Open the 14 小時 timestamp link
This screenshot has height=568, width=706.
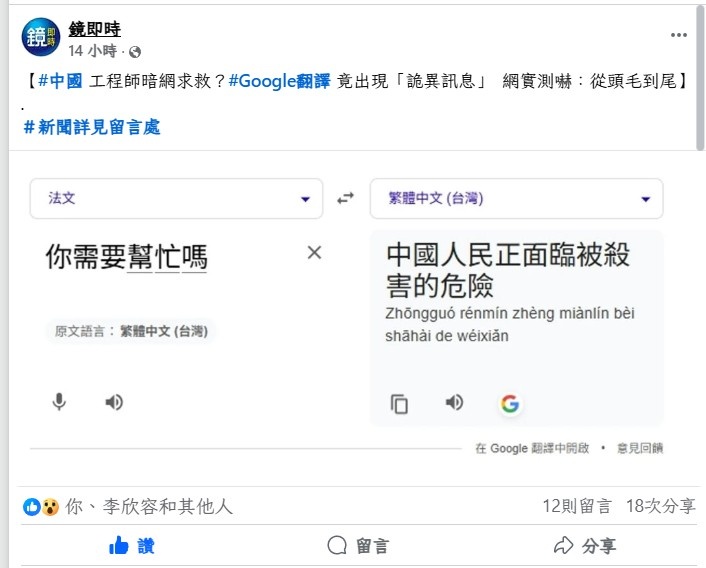point(92,51)
